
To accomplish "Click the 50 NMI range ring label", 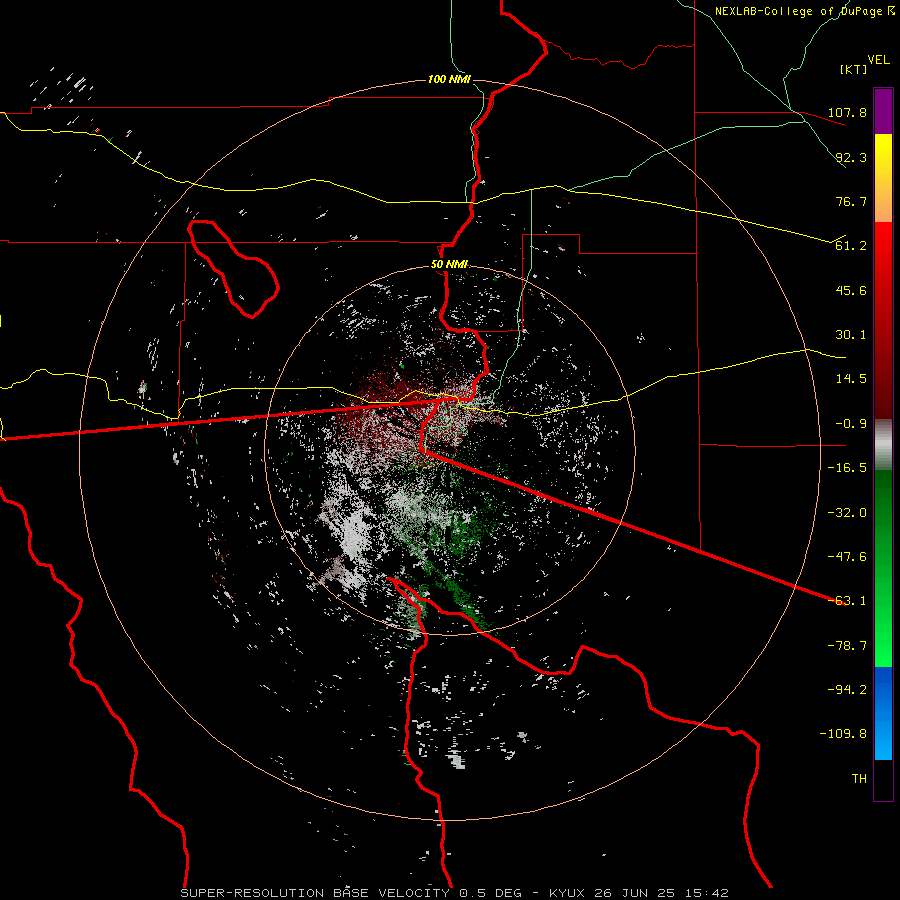I will point(449,265).
